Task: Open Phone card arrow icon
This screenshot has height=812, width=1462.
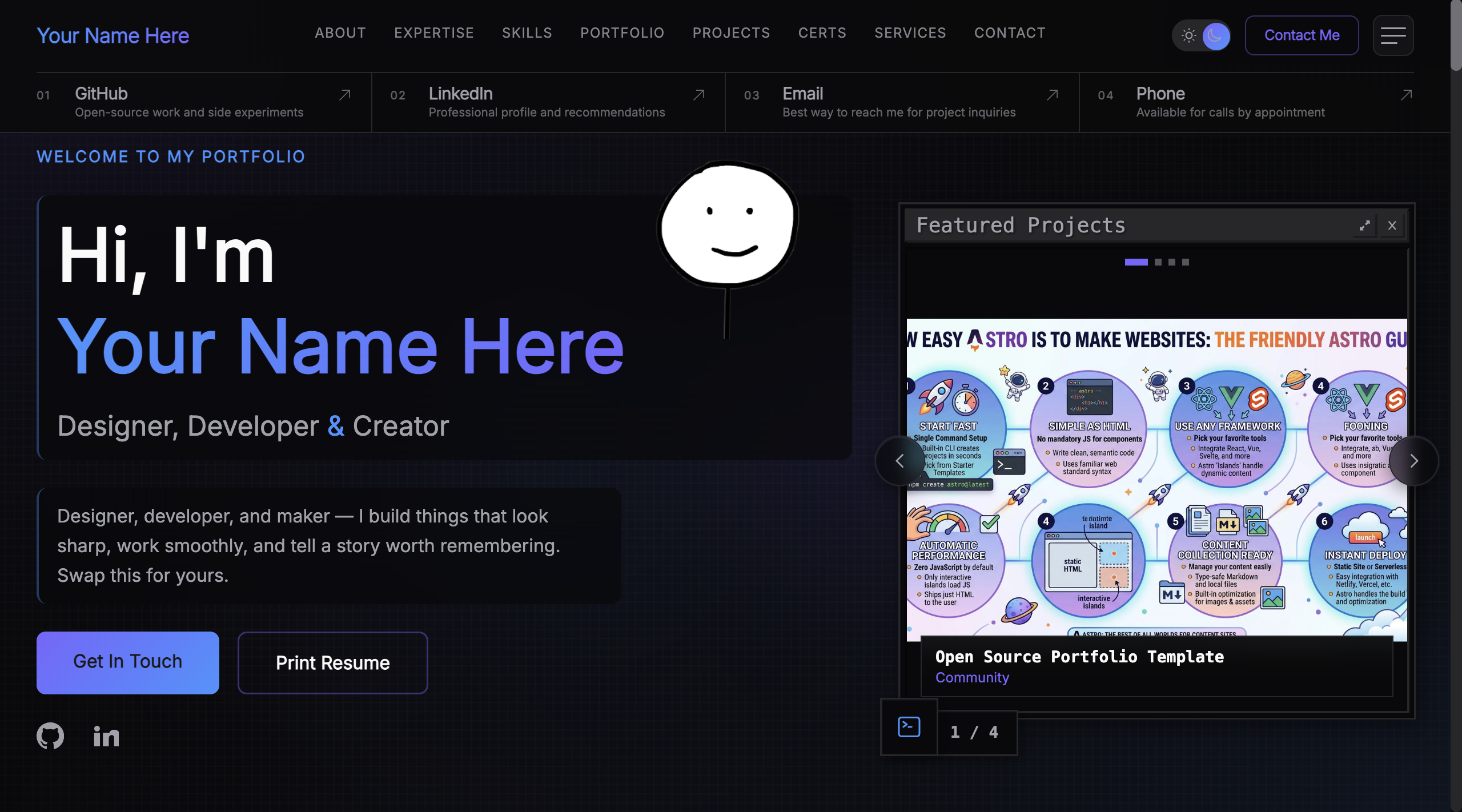Action: pos(1406,95)
